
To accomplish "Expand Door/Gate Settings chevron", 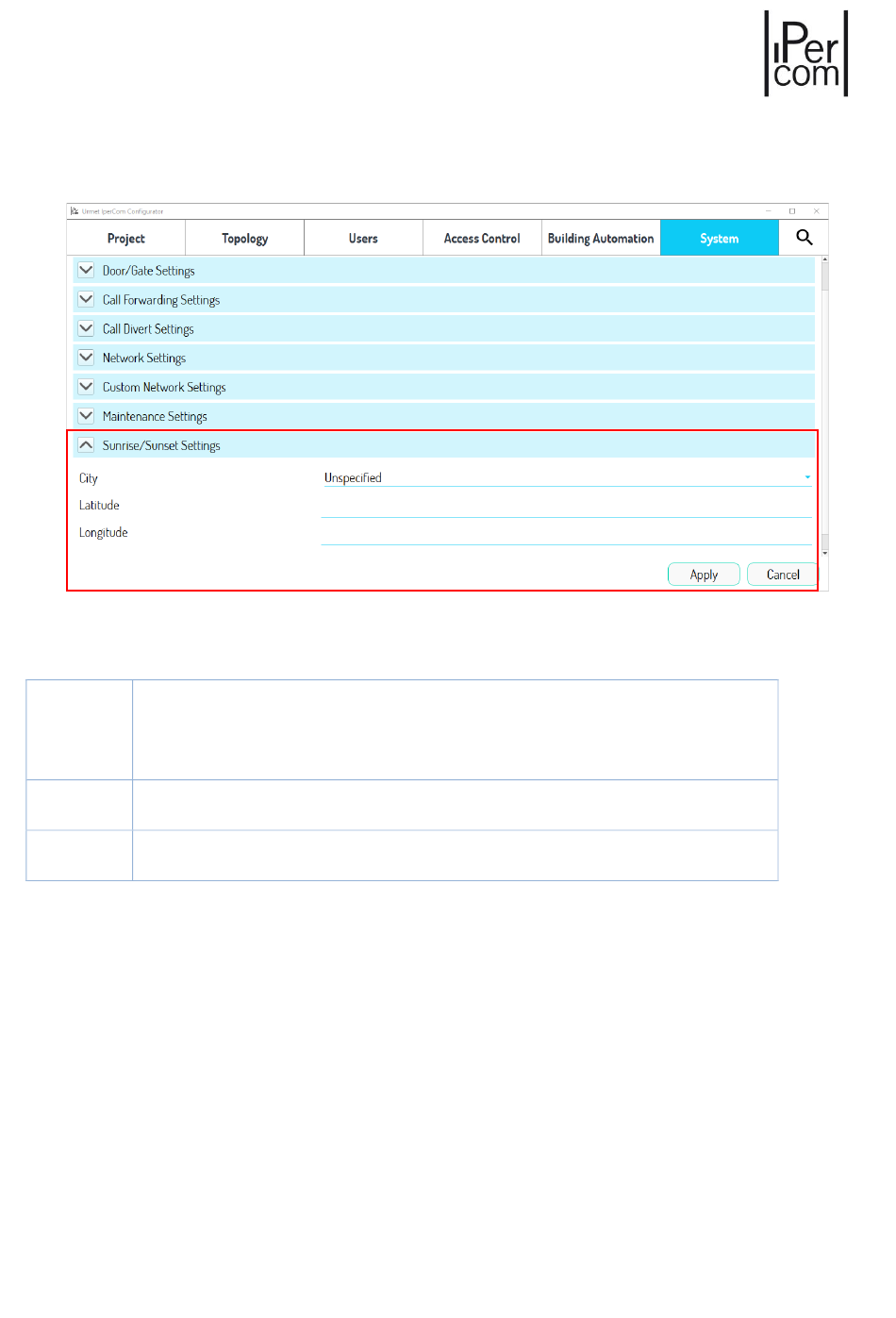I will (86, 270).
